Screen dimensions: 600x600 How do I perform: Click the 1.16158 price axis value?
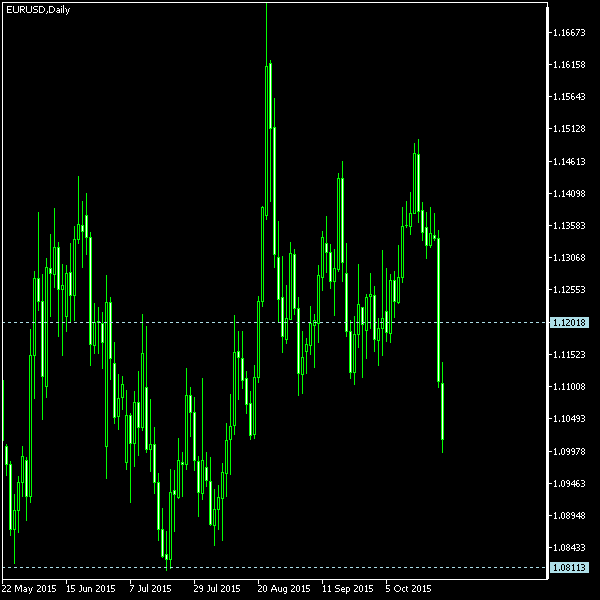[569, 65]
